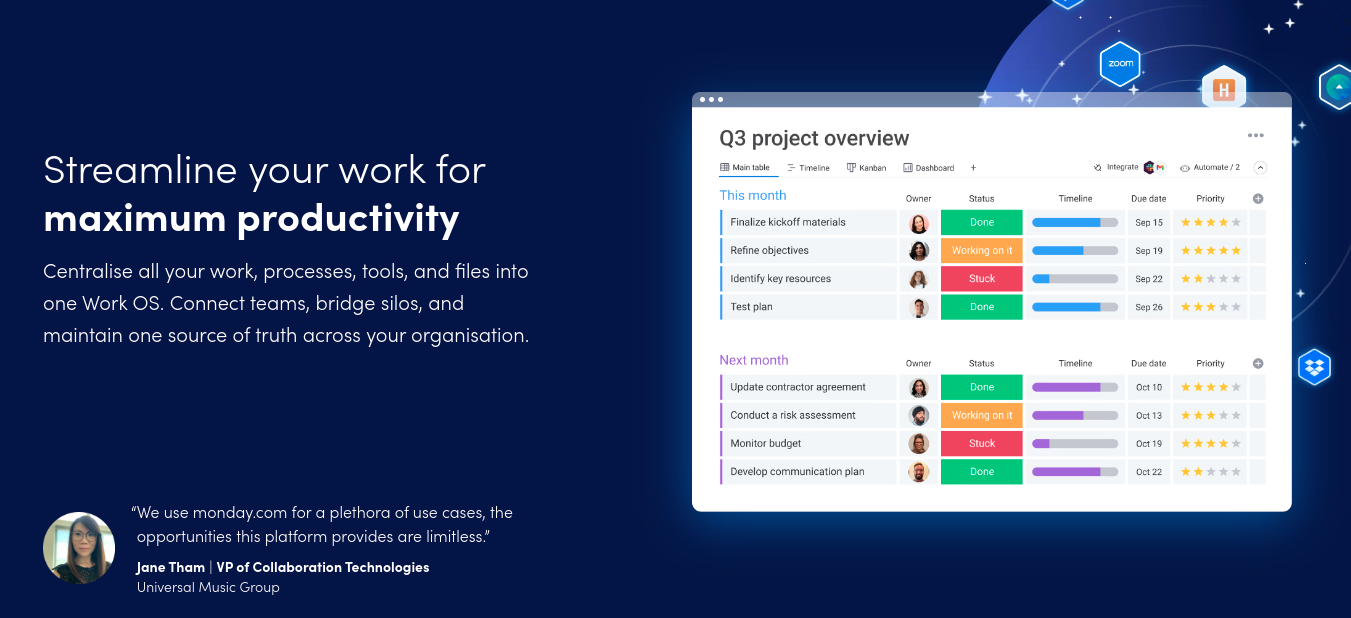Image resolution: width=1351 pixels, height=618 pixels.
Task: Change status of Conduct a risk assessment
Action: tap(982, 416)
